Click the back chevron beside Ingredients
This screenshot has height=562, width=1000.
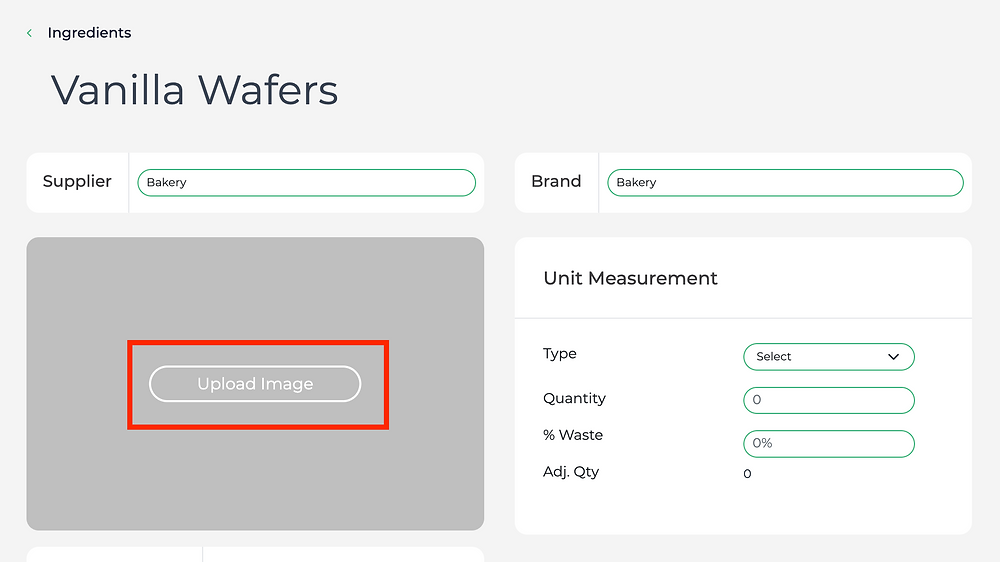(29, 33)
